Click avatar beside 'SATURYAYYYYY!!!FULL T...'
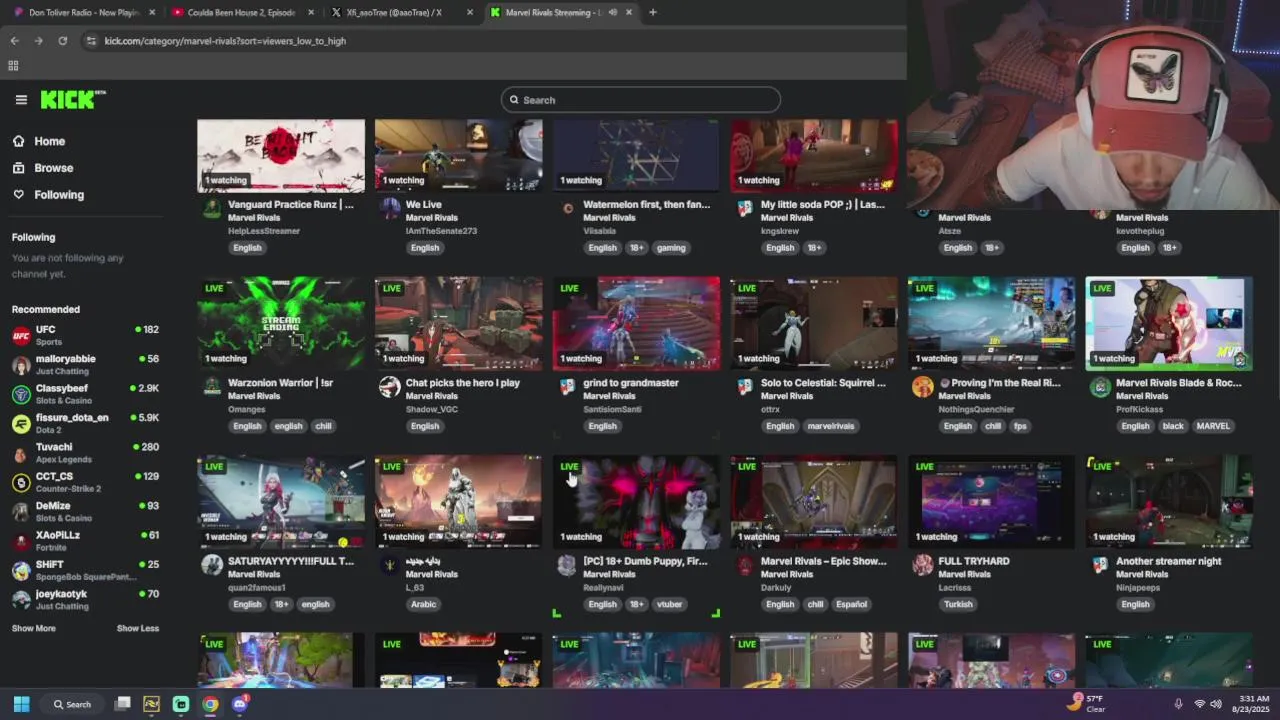 coord(212,565)
